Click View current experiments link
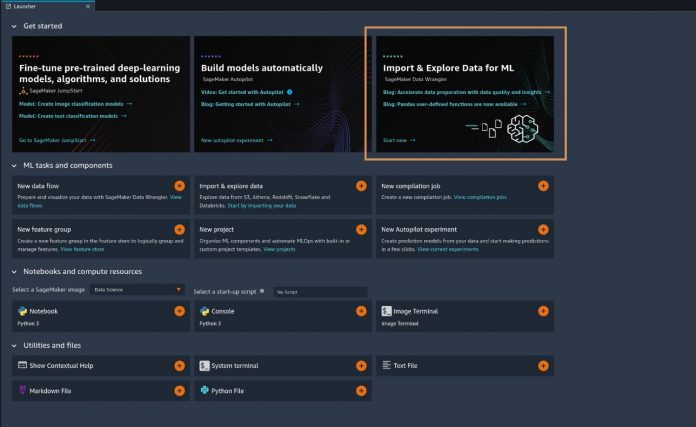This screenshot has width=696, height=427. point(448,249)
